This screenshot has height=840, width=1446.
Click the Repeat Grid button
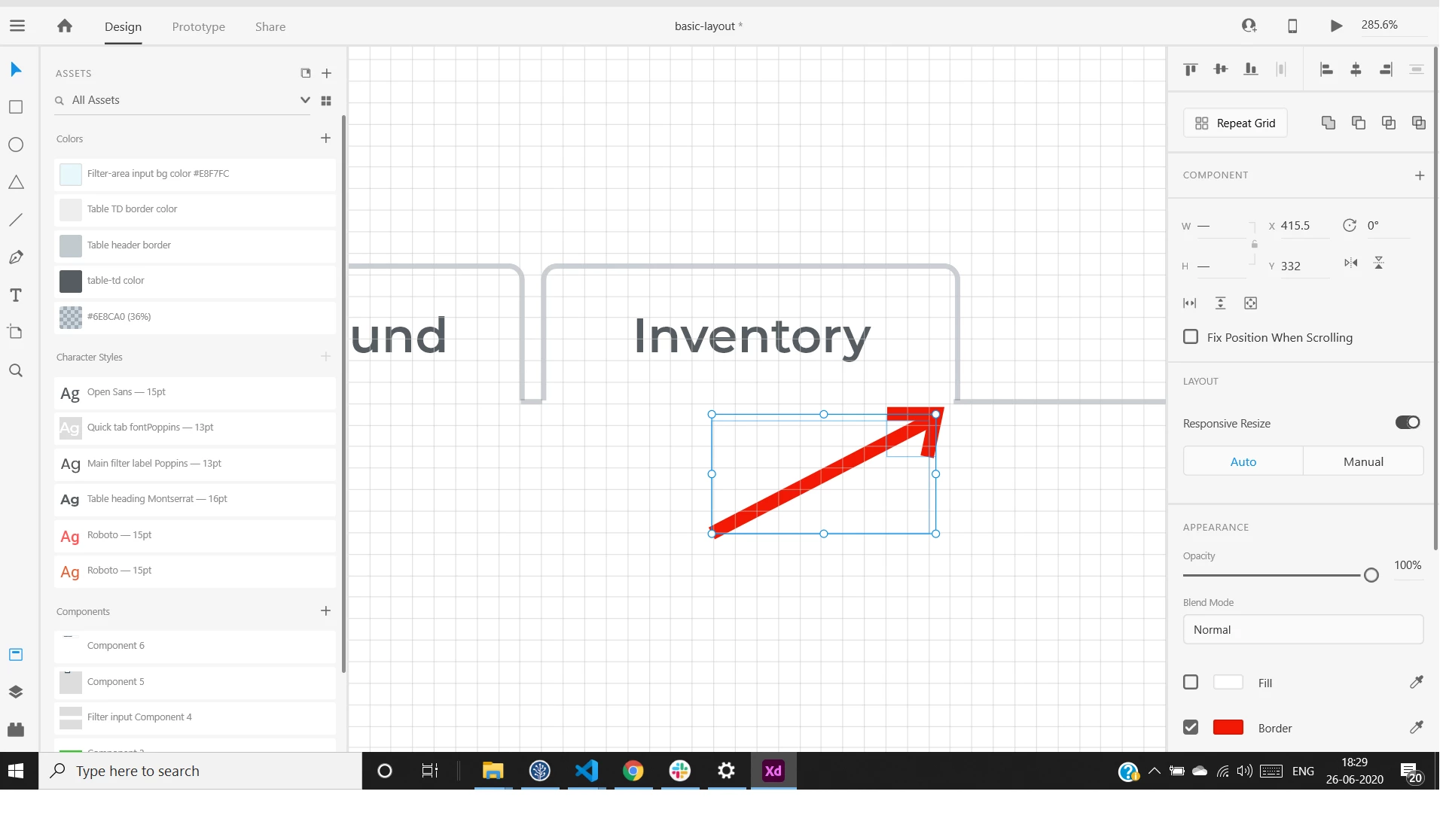tap(1235, 123)
